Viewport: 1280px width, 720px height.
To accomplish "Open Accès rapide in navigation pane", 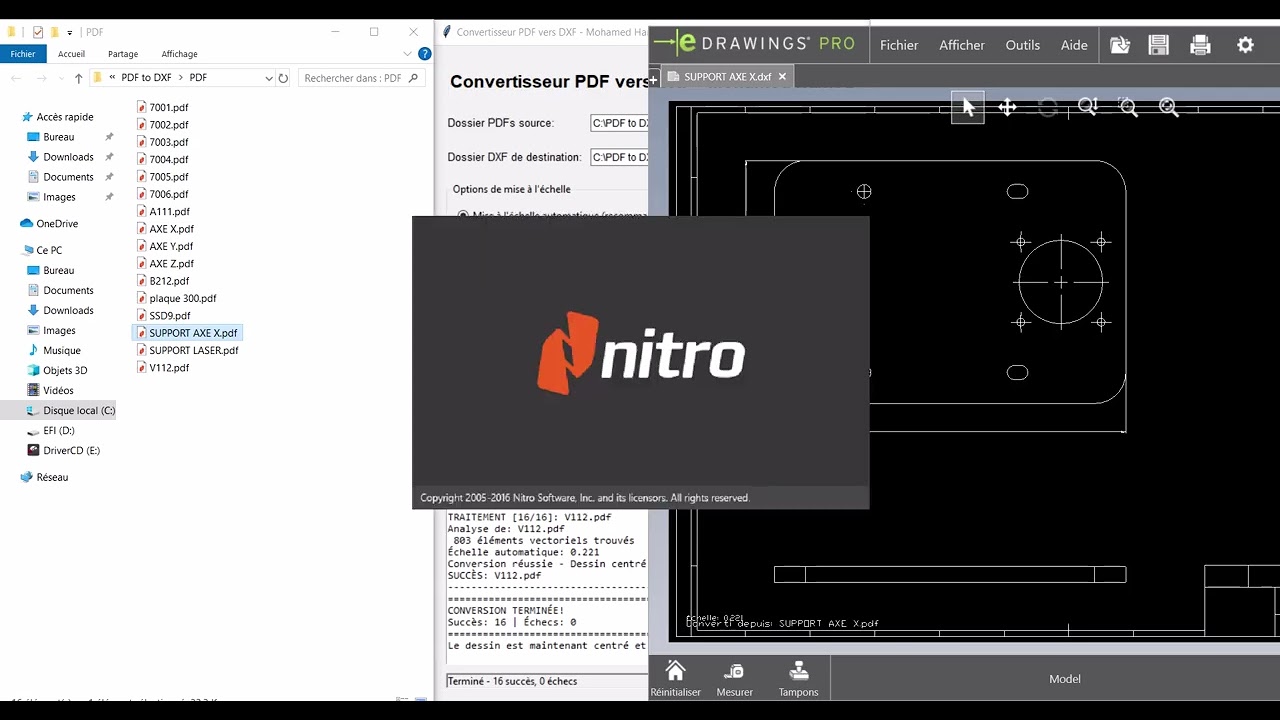I will (x=56, y=117).
